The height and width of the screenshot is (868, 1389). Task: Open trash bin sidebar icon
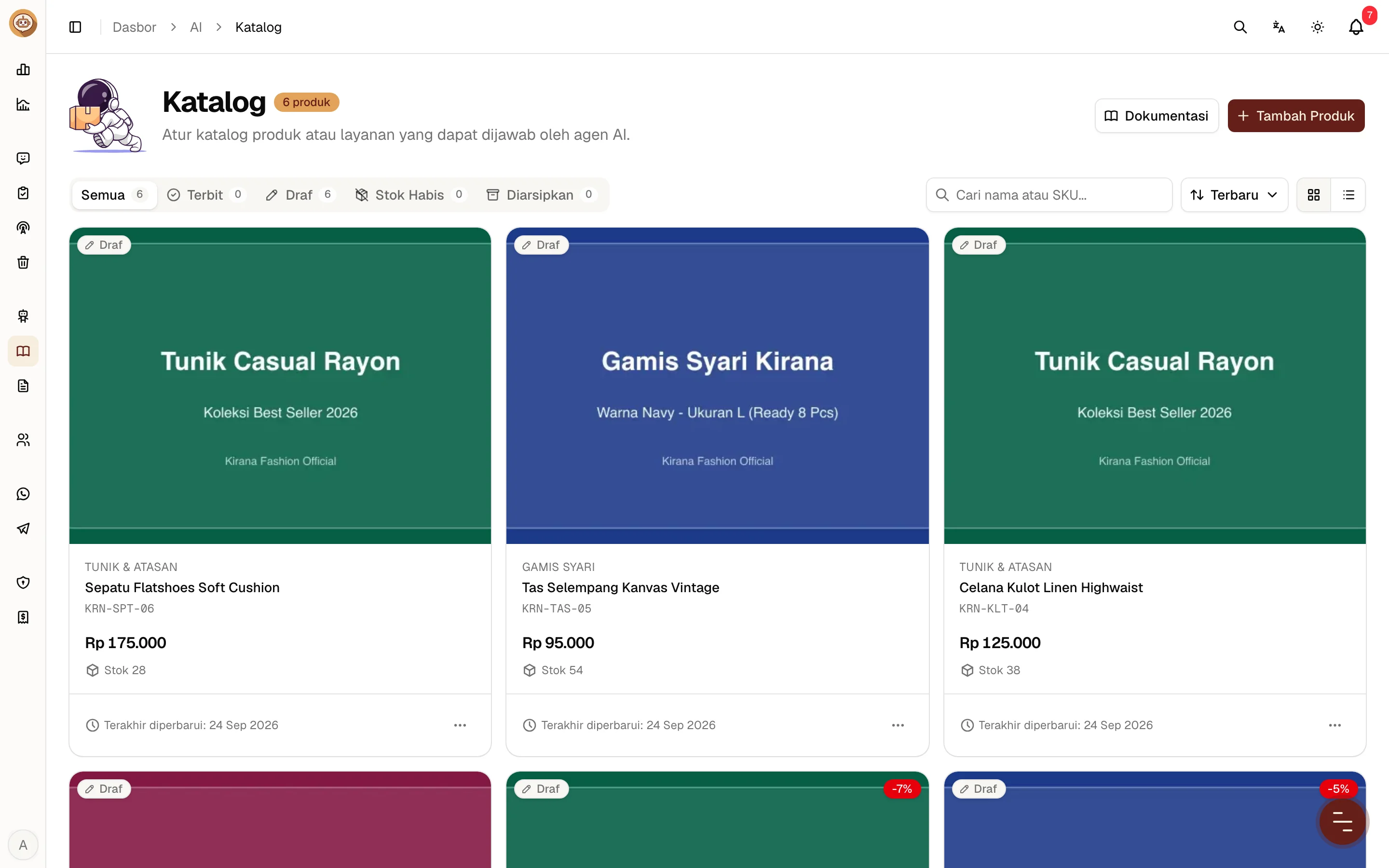(23, 262)
